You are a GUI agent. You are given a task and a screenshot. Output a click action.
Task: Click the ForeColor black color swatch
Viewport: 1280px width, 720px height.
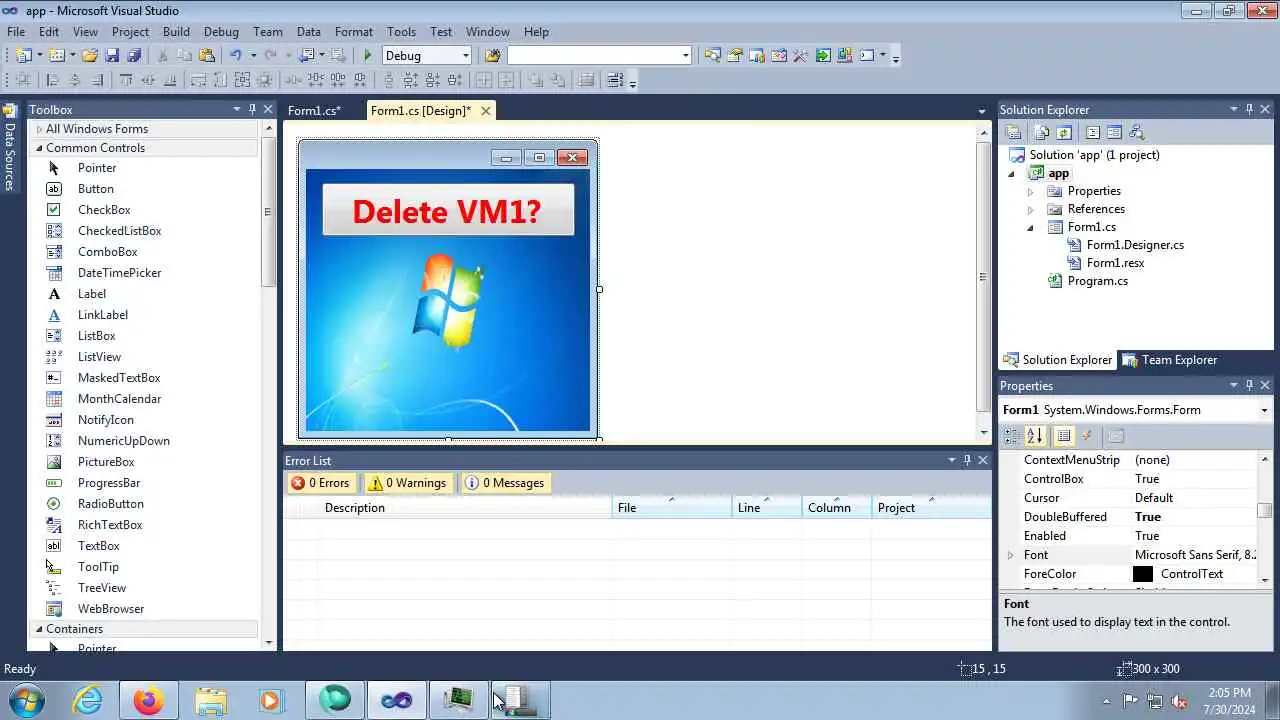pyautogui.click(x=1142, y=574)
